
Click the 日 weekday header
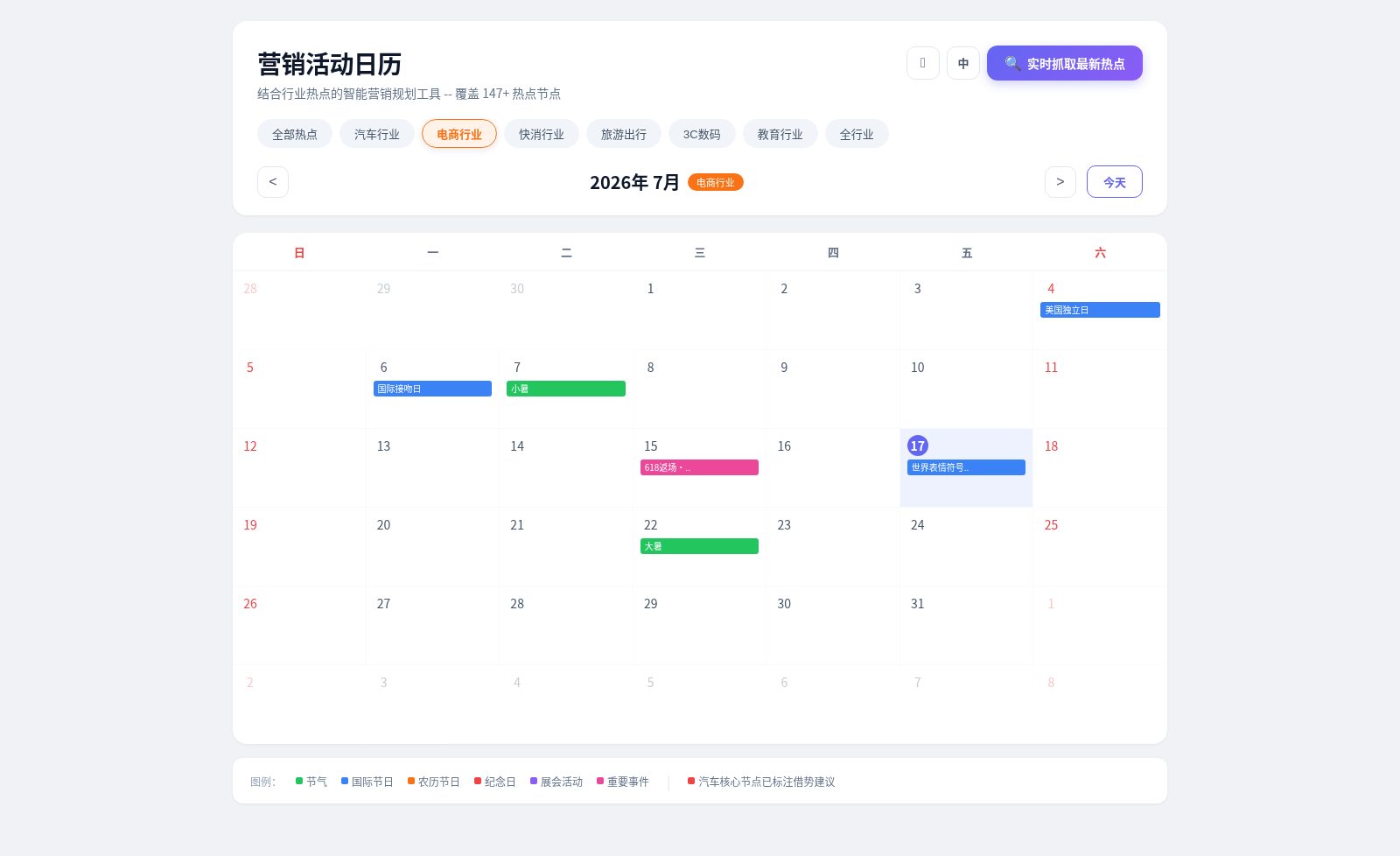coord(299,253)
